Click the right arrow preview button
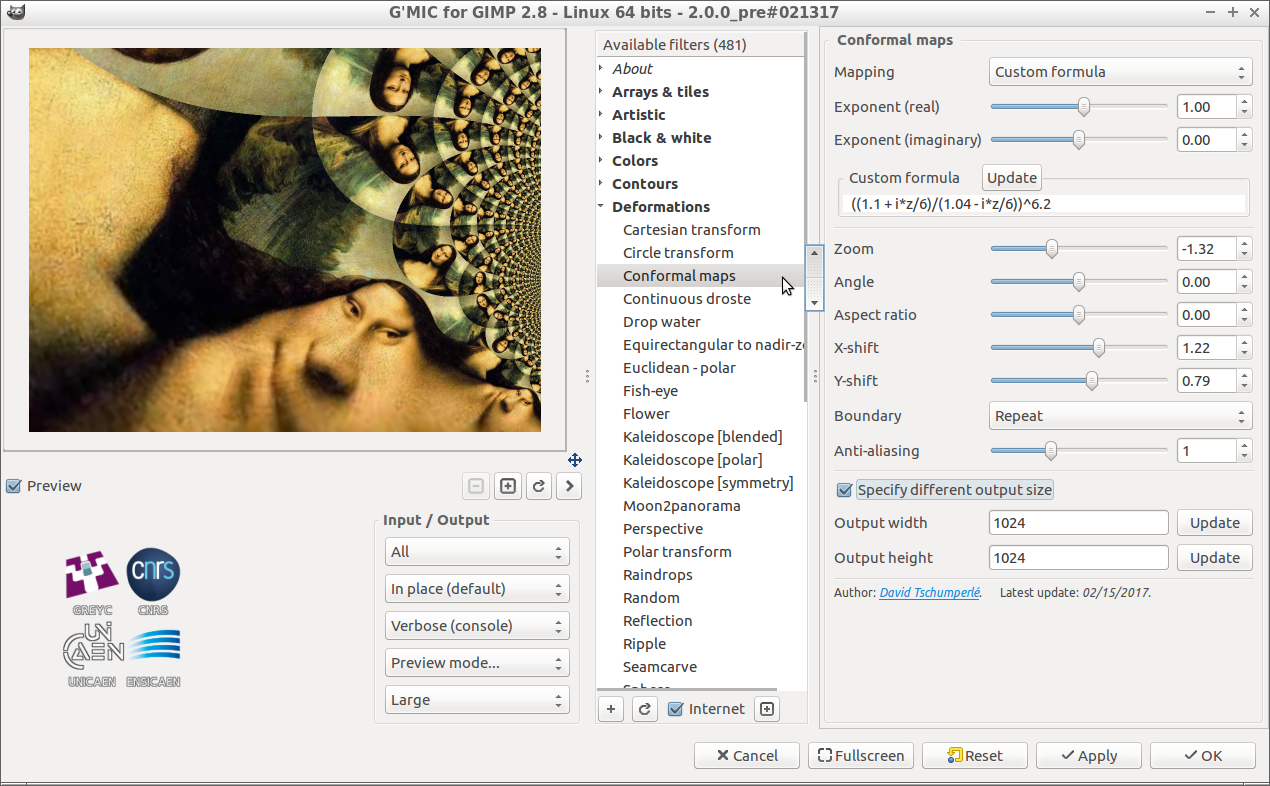 [570, 486]
